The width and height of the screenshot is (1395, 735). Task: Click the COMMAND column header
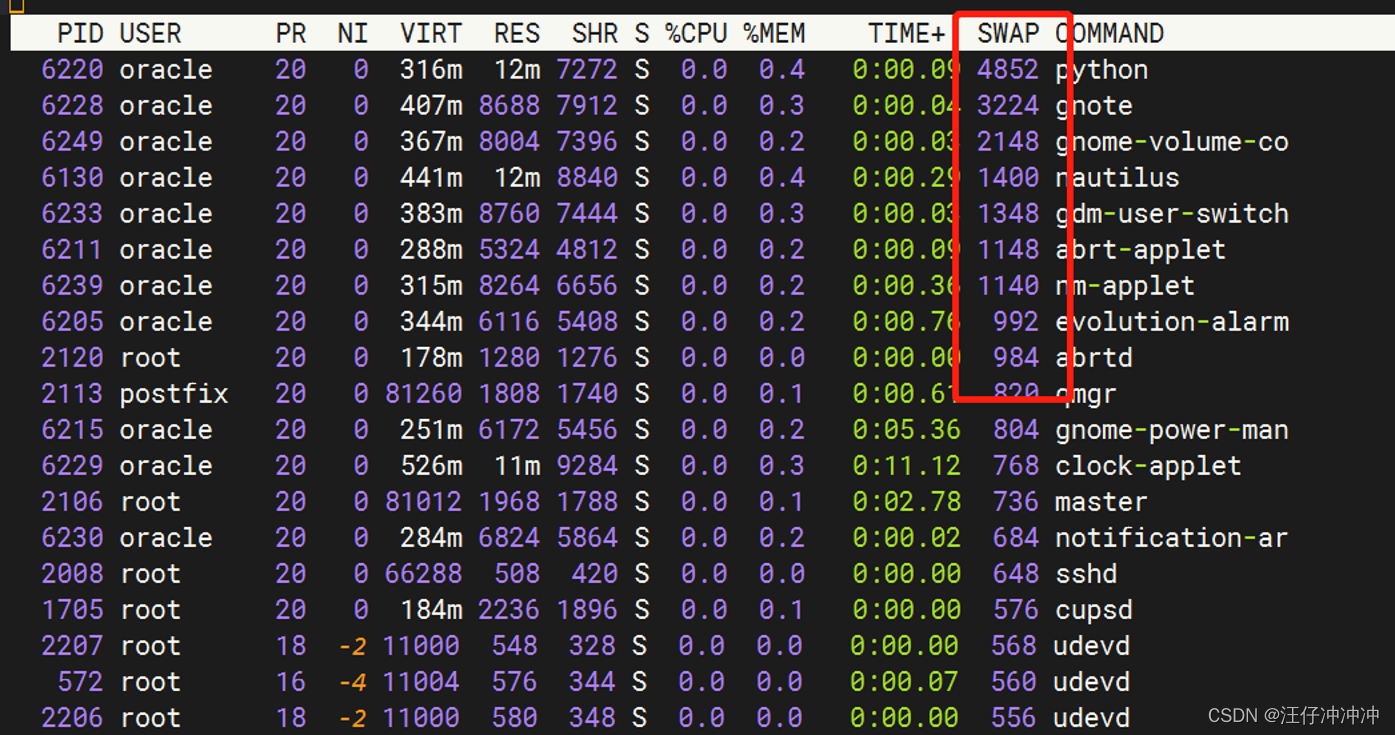(x=1109, y=33)
